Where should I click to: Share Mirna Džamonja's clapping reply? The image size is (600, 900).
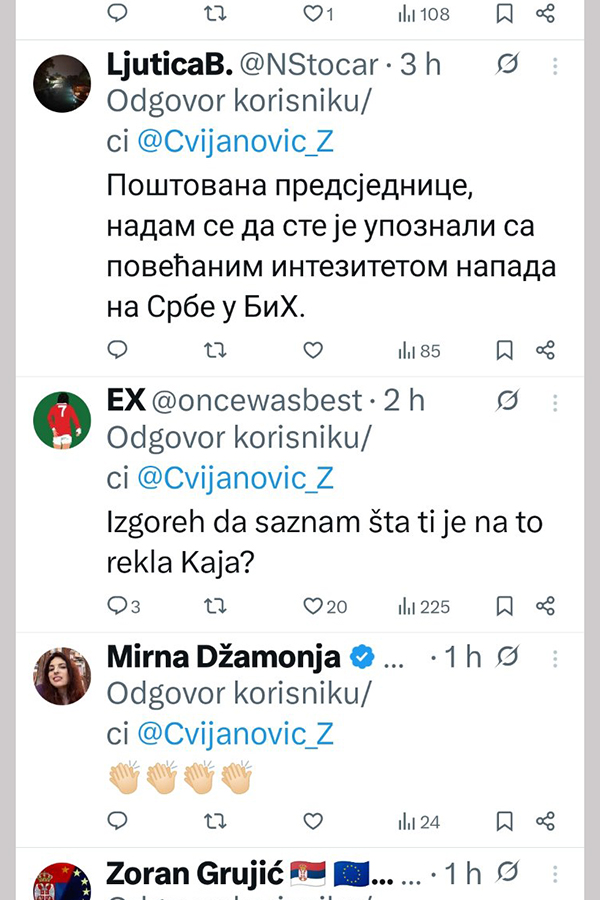coord(545,822)
